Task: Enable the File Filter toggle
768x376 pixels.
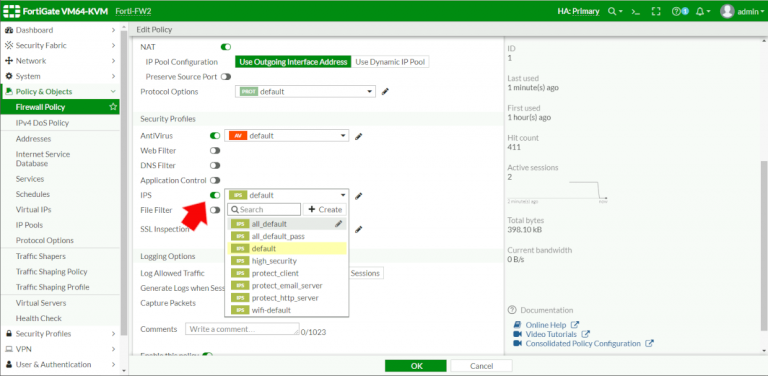Action: point(215,210)
